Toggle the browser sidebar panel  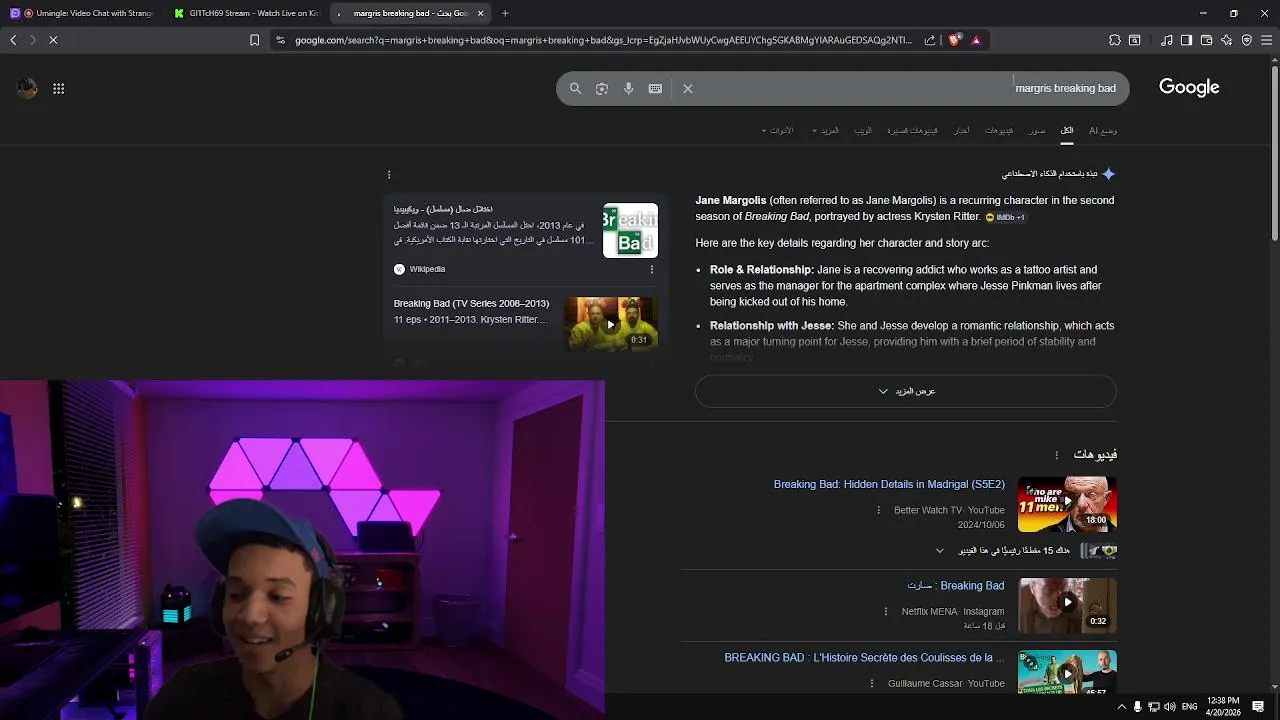click(1186, 40)
